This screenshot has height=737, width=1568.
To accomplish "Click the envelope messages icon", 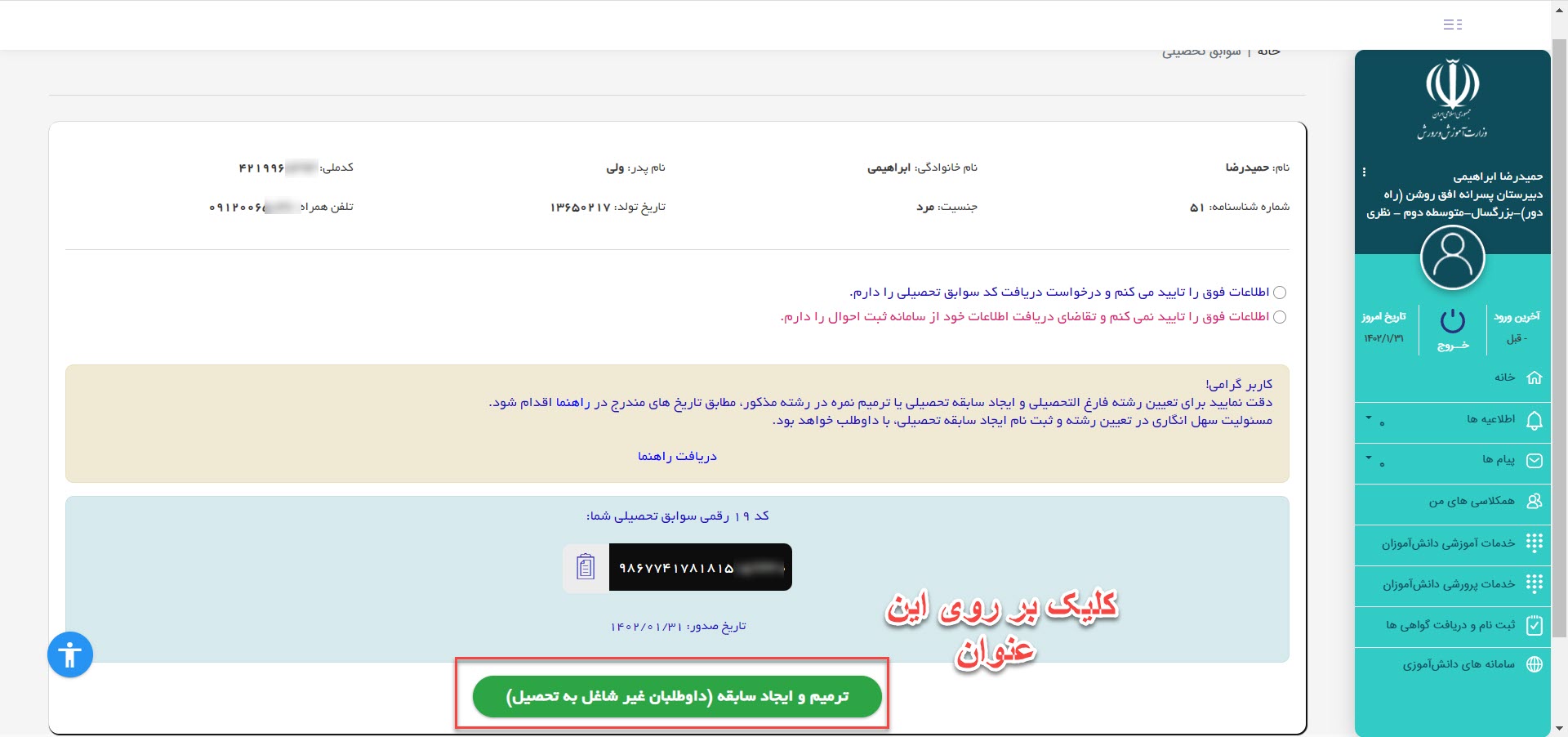I will coord(1534,461).
